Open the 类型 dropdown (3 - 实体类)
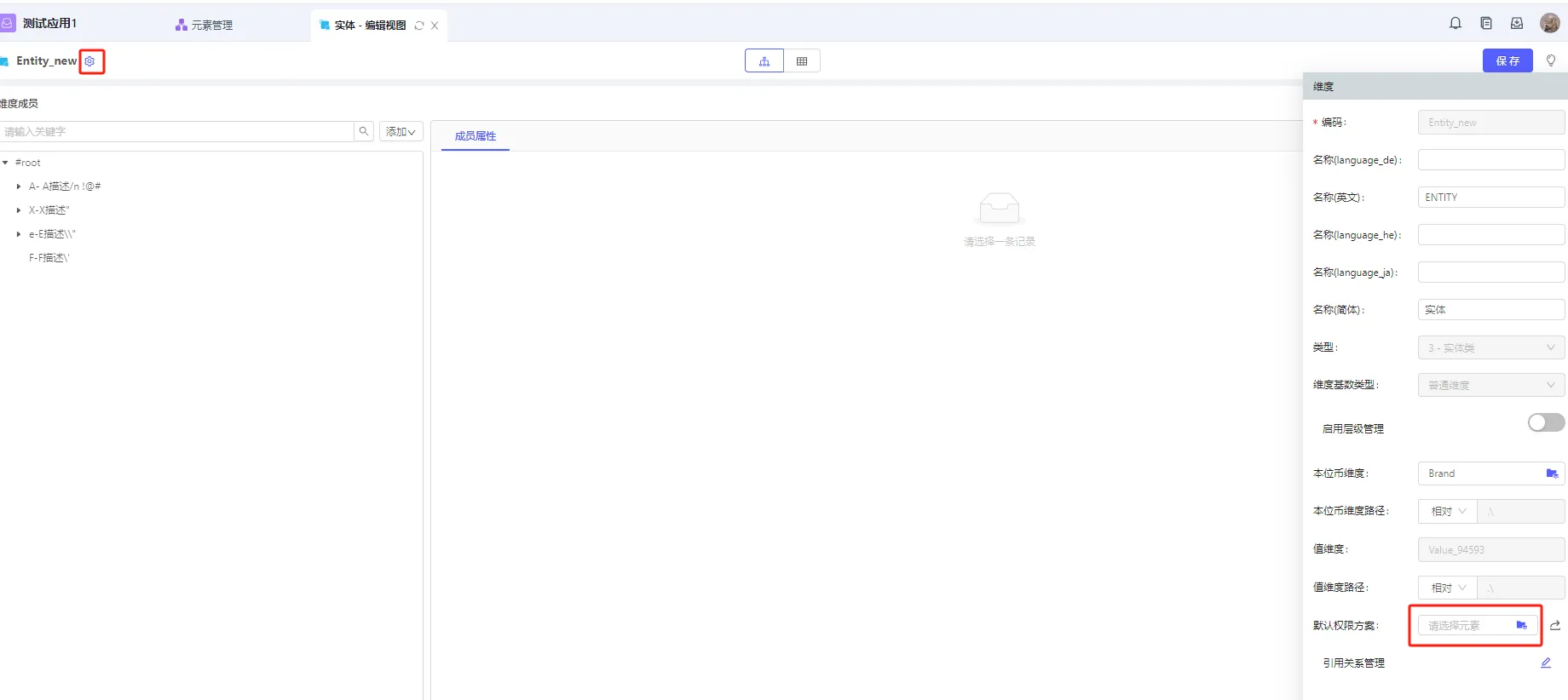Screen dimensions: 1568x700 click(x=1491, y=347)
